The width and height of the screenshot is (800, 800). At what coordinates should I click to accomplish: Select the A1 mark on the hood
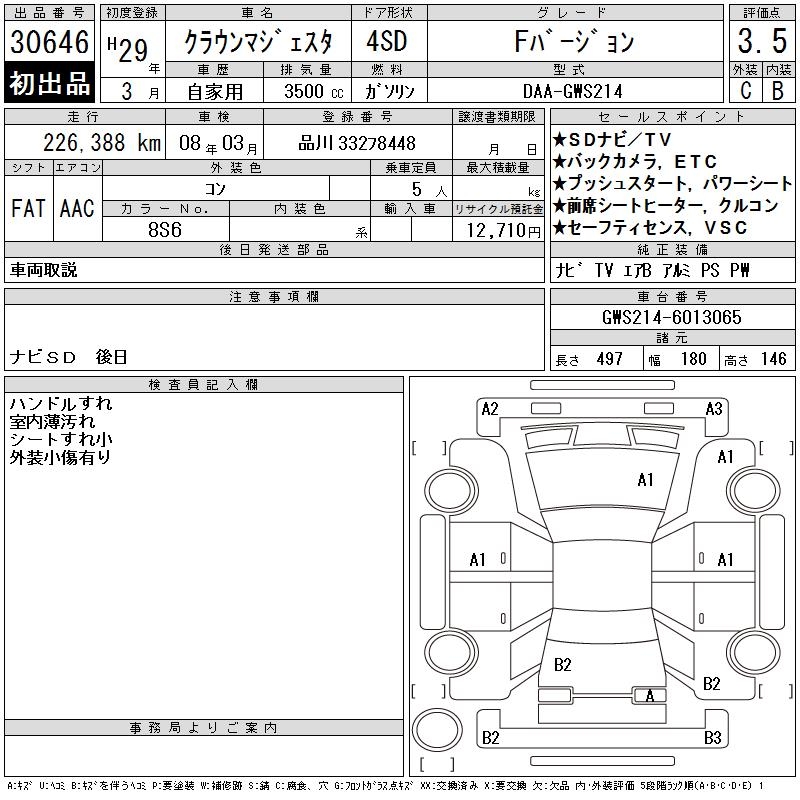pos(645,480)
